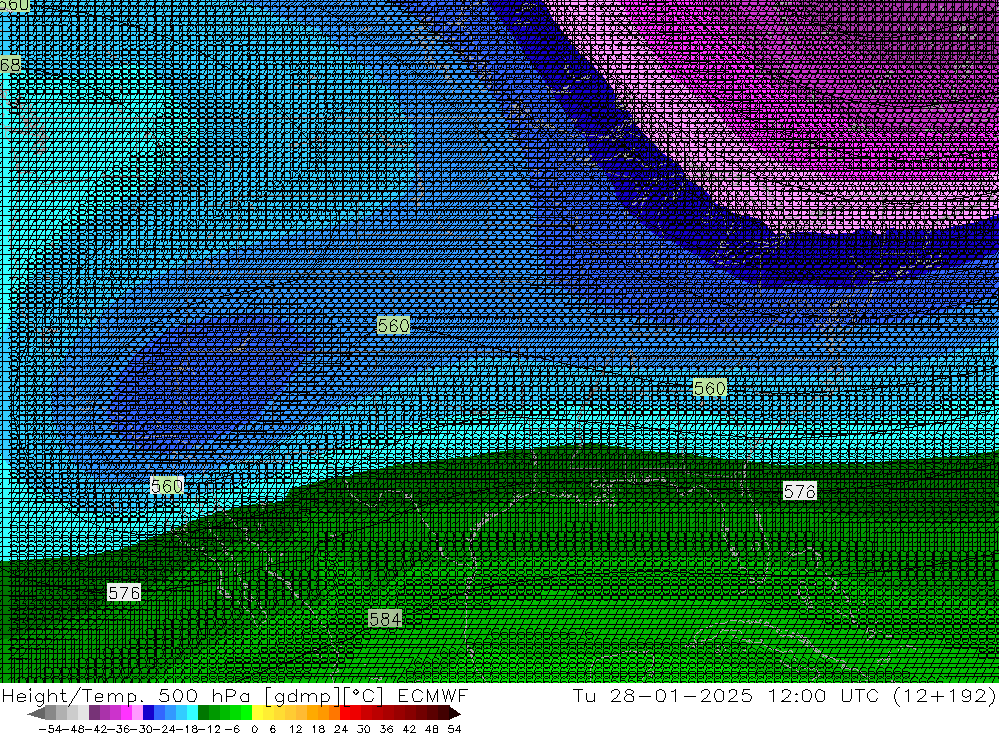Click the 584 contour label
Viewport: 1000px width, 733px height.
tap(385, 619)
